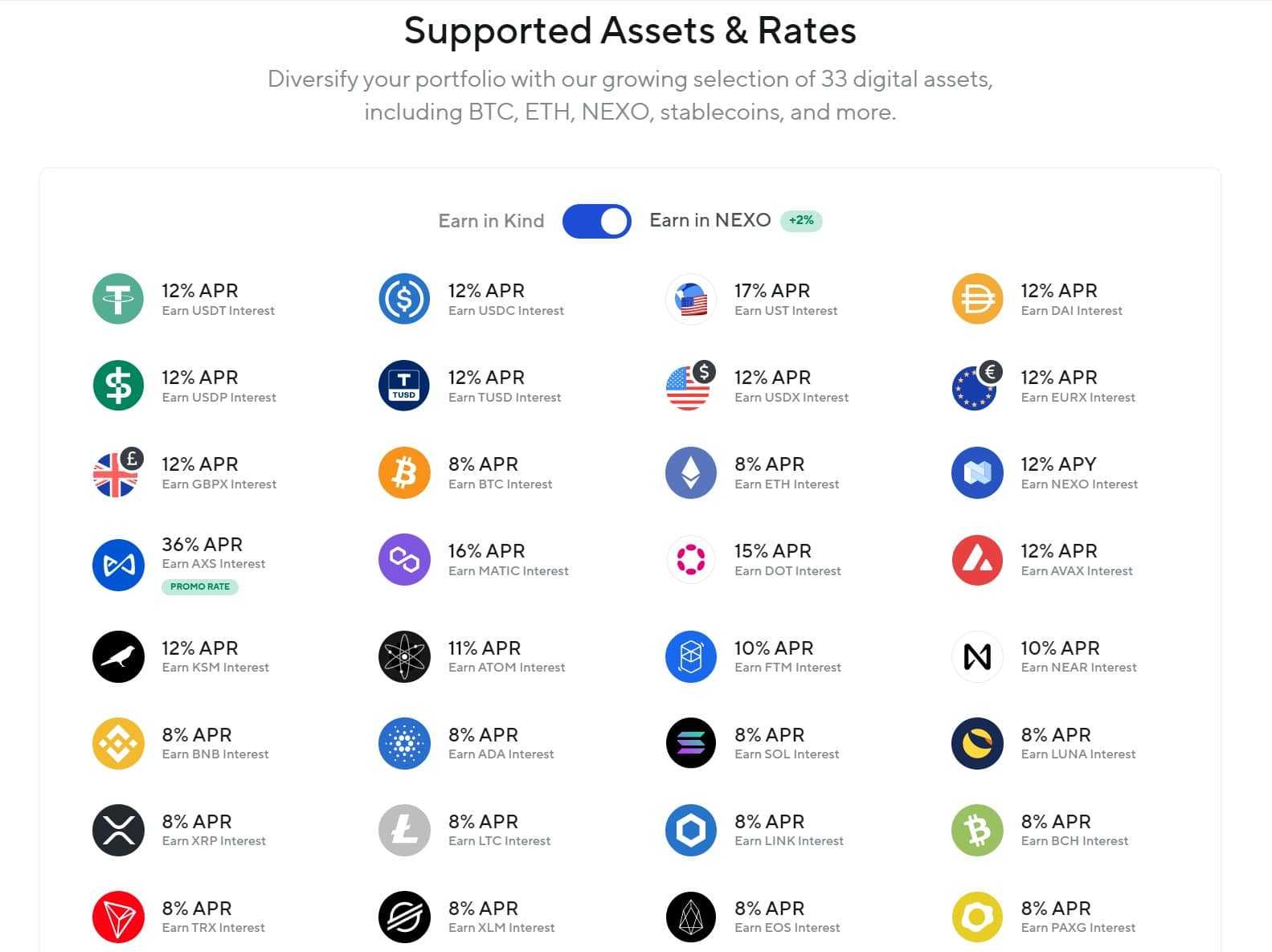
Task: Select the purple Polygon MATIC icon
Action: pos(404,559)
